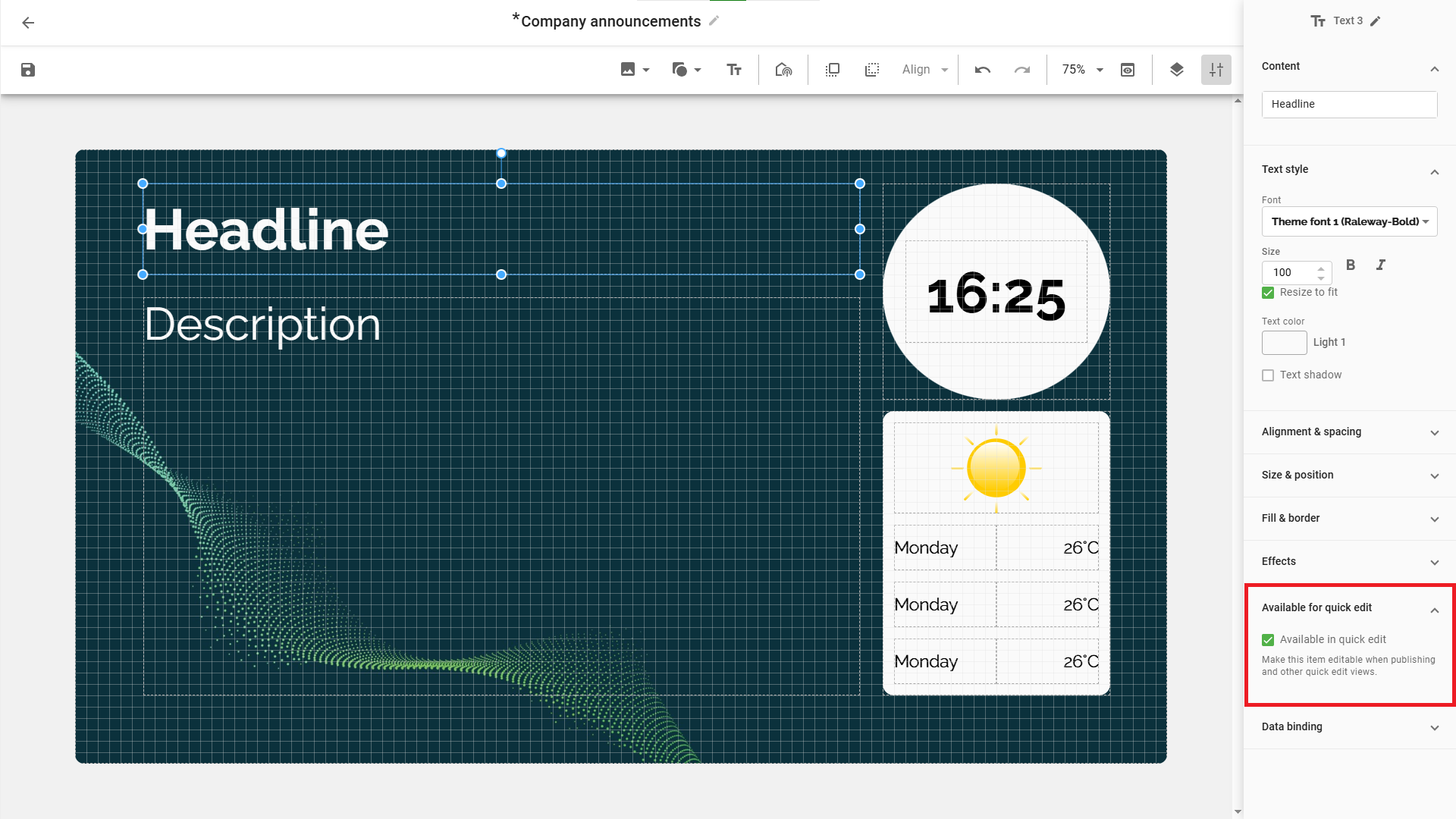Click the undo icon
Screen dimensions: 1456x819
coord(983,70)
